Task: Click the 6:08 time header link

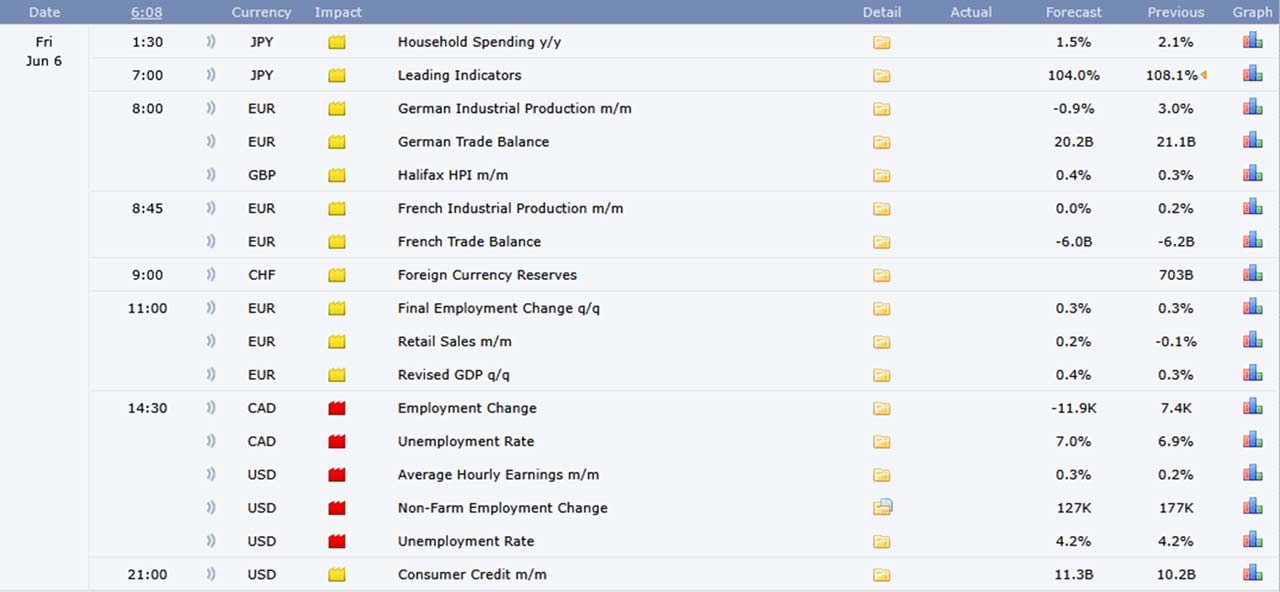Action: pyautogui.click(x=146, y=12)
